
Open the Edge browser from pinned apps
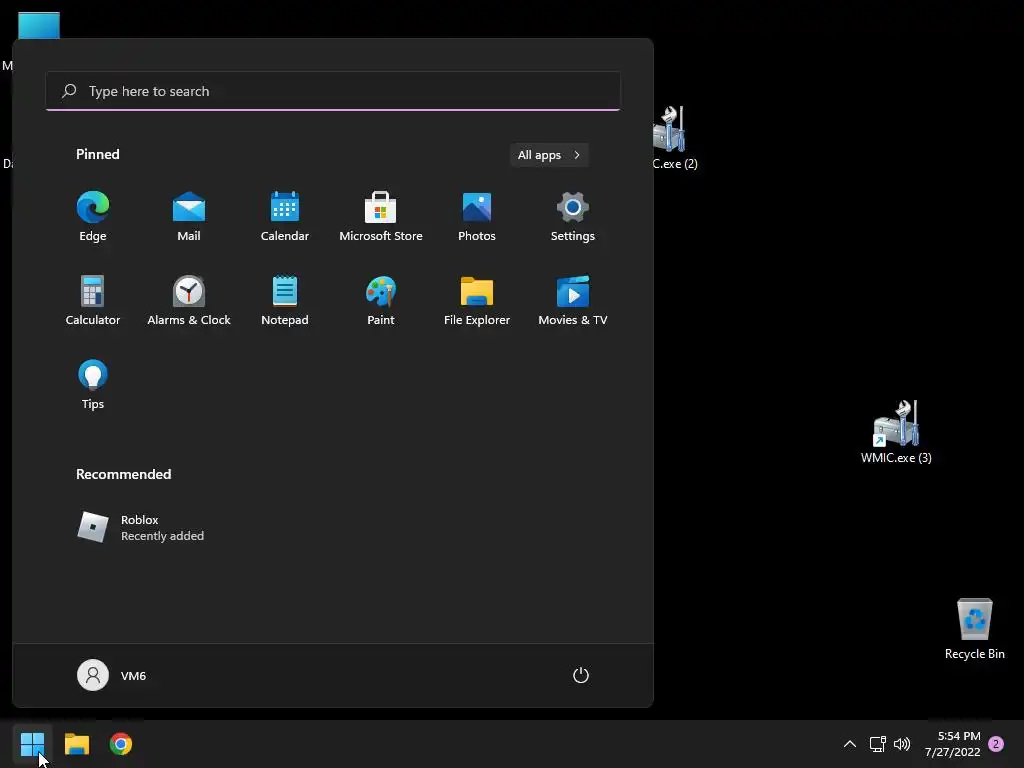coord(93,217)
